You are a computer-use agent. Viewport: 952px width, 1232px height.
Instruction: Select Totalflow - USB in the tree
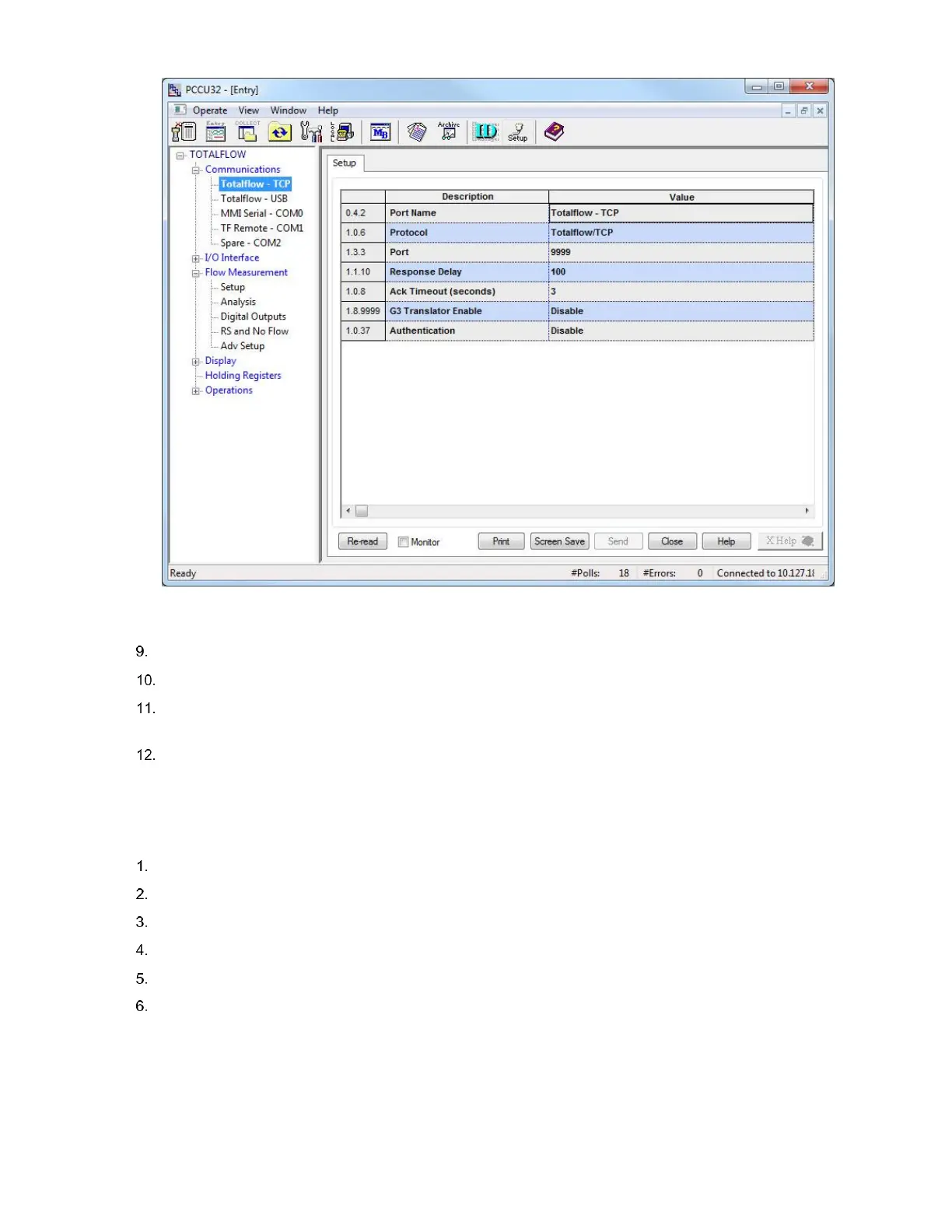pyautogui.click(x=254, y=199)
